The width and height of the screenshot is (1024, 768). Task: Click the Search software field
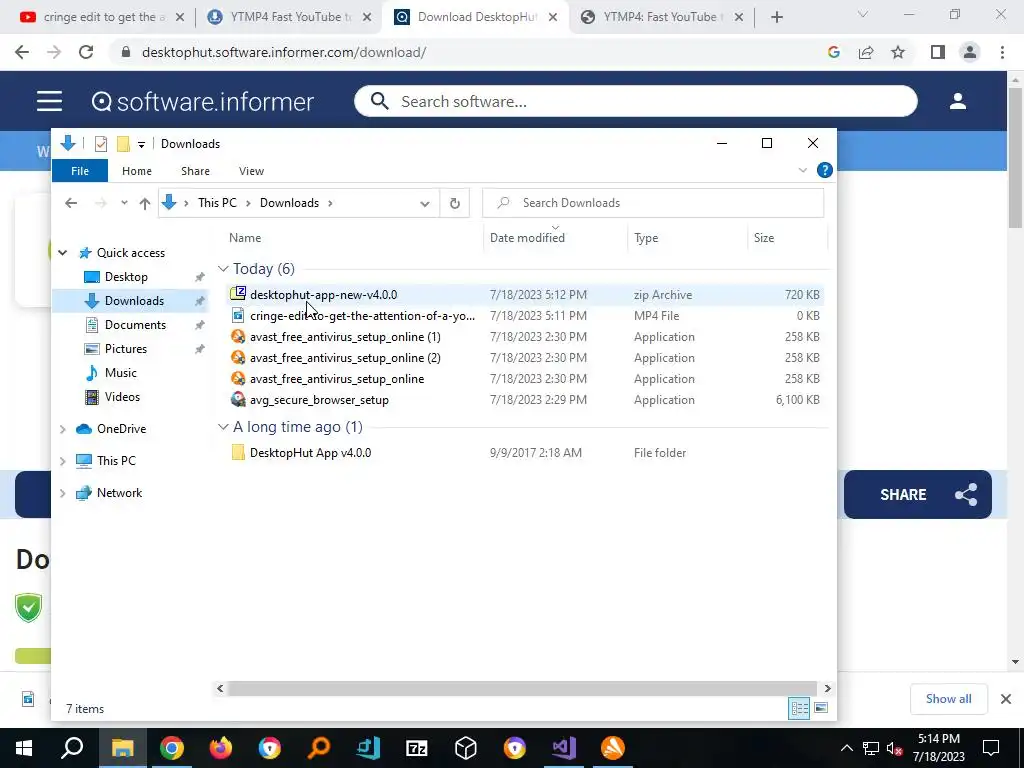[636, 101]
